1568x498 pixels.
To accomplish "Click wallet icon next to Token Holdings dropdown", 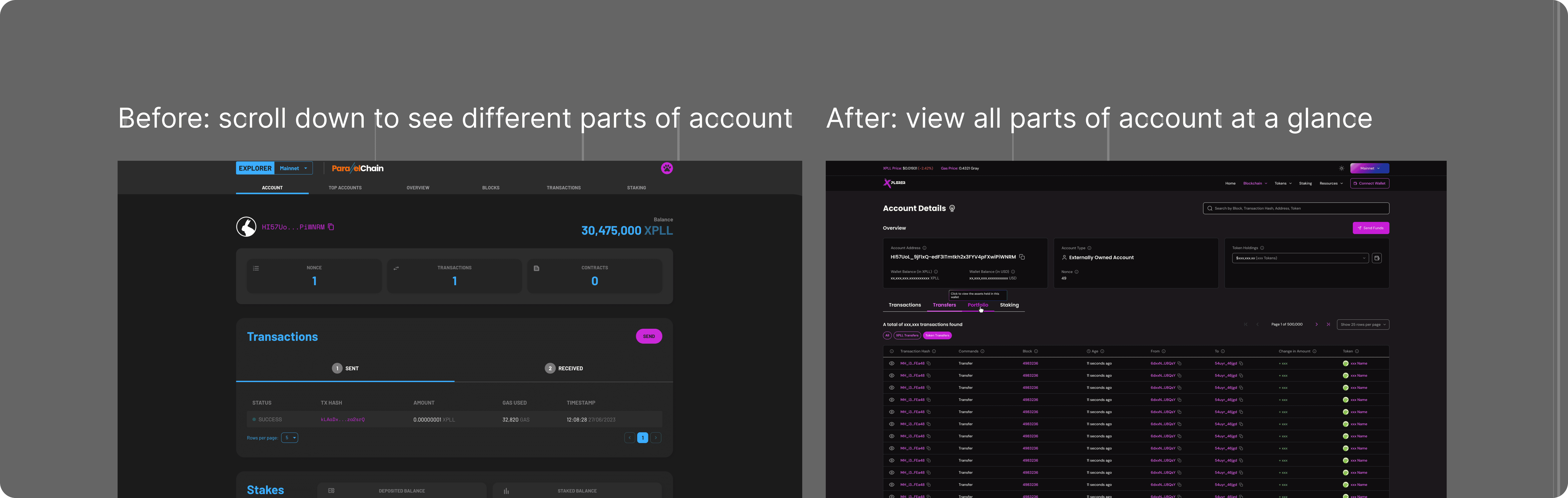I will (x=1377, y=258).
